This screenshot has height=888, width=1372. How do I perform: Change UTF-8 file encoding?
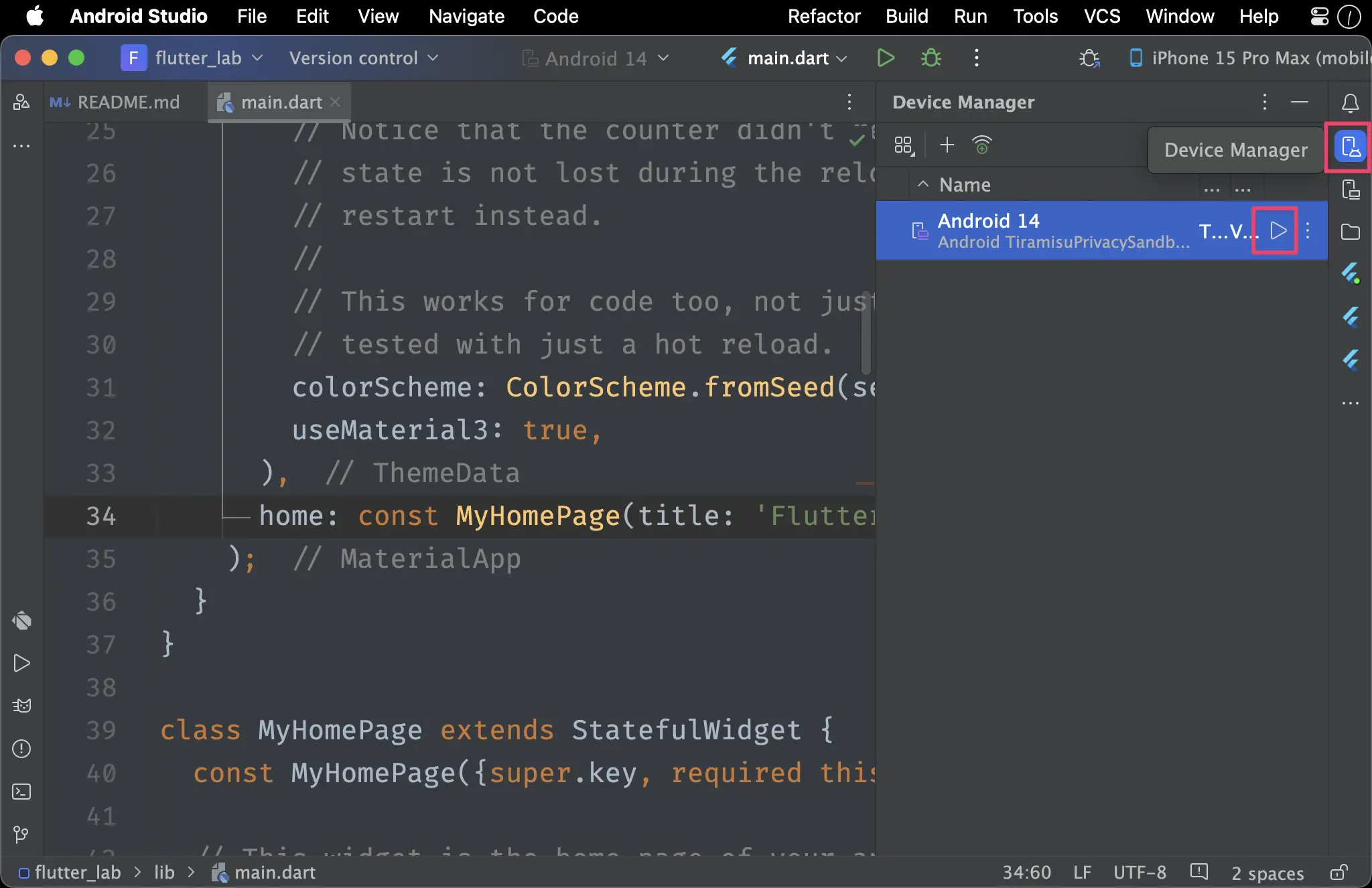(x=1140, y=873)
